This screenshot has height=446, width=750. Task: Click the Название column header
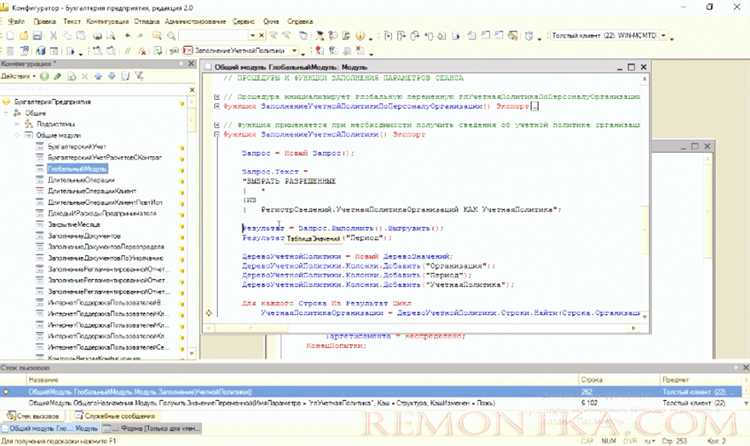[x=301, y=380]
